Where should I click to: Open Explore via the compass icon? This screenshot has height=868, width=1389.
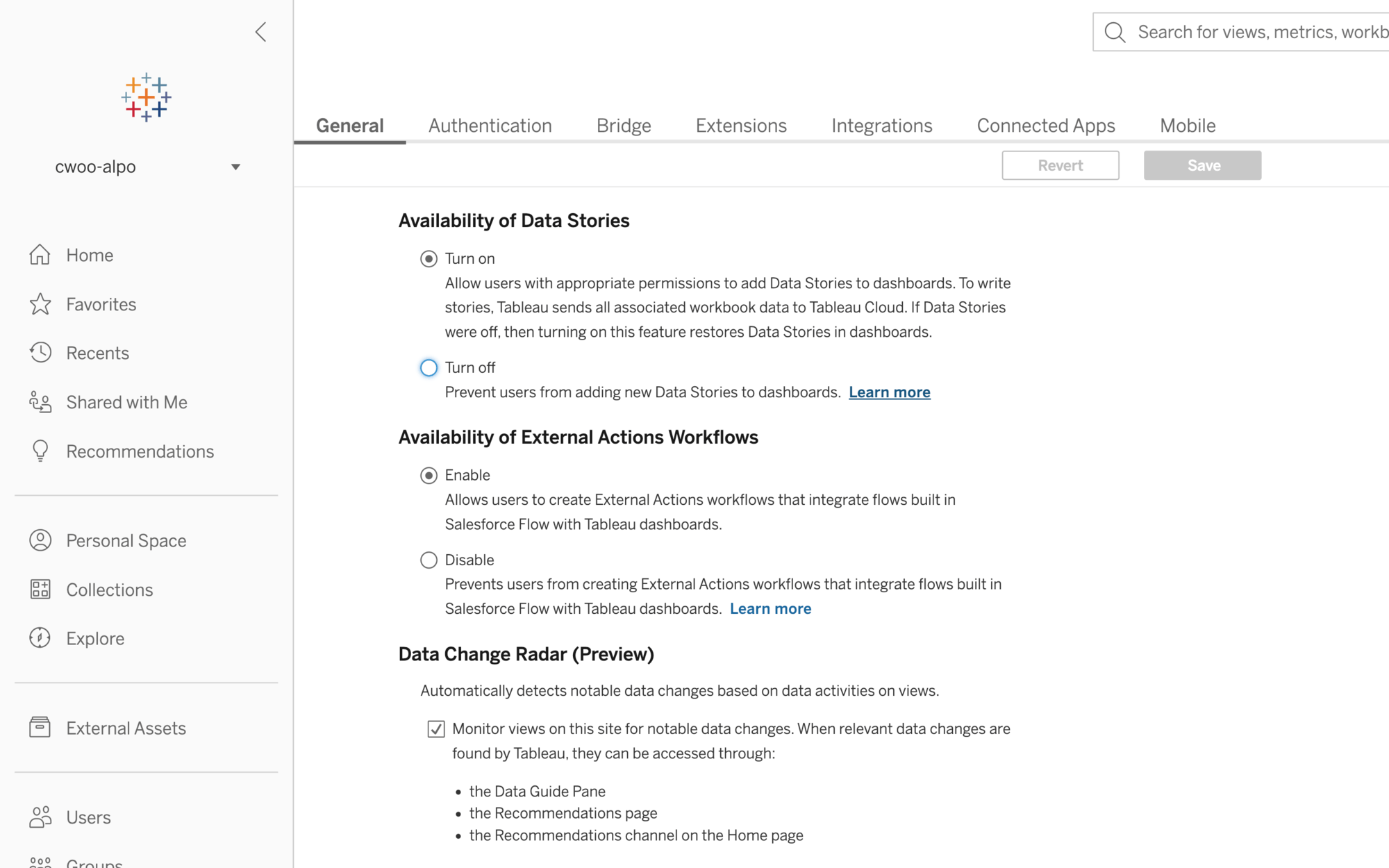tap(40, 638)
